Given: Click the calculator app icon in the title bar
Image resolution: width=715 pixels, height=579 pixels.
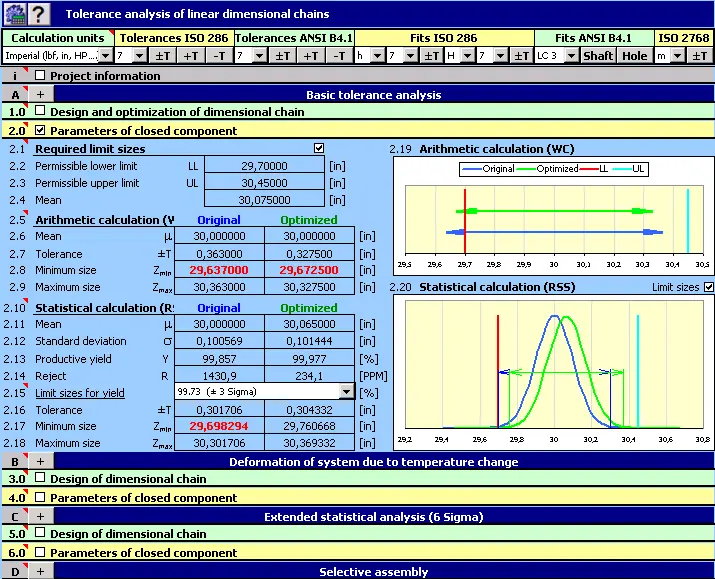Looking at the screenshot, I should point(13,14).
